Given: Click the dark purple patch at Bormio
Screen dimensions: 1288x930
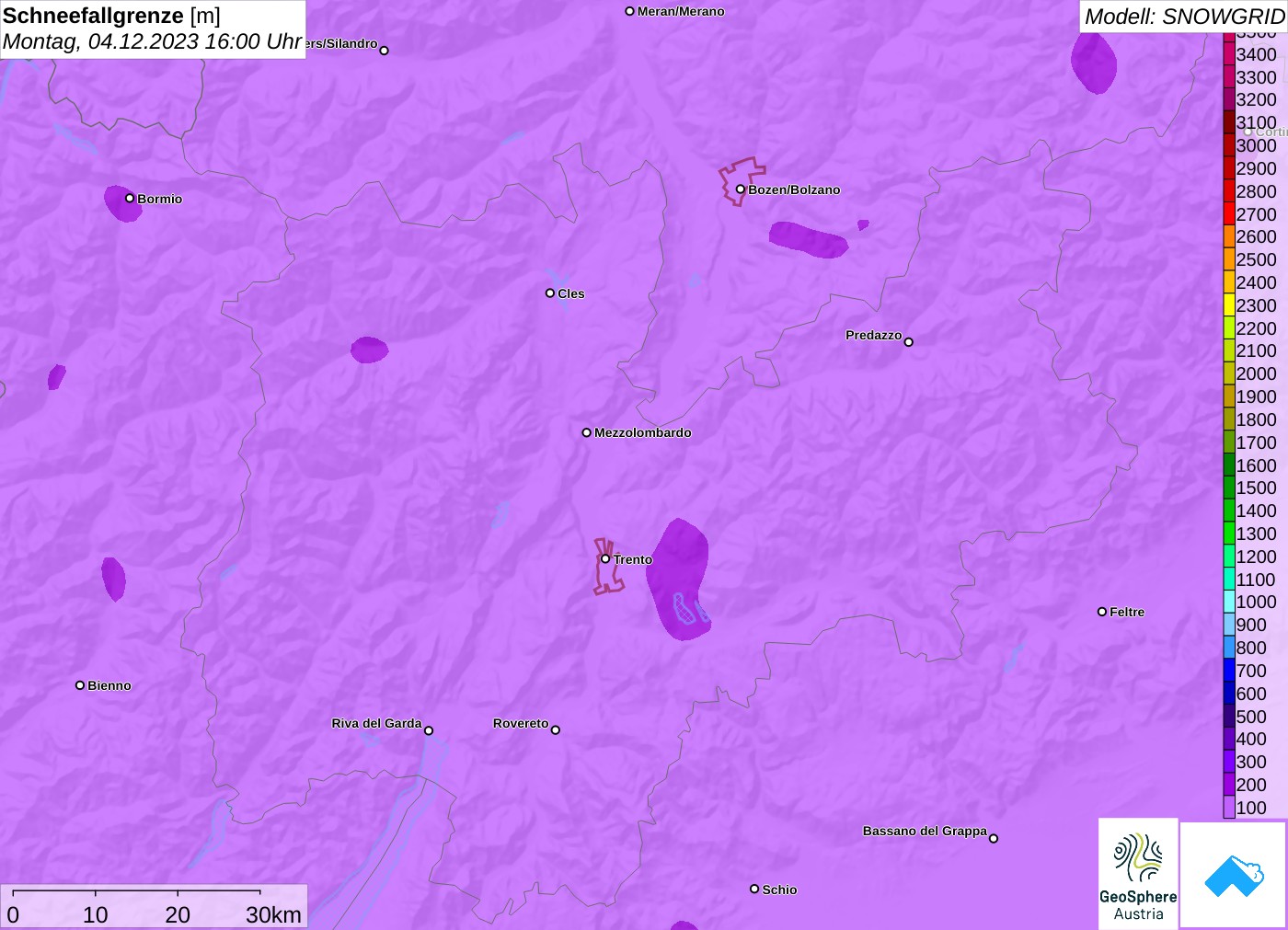Looking at the screenshot, I should point(121,204).
